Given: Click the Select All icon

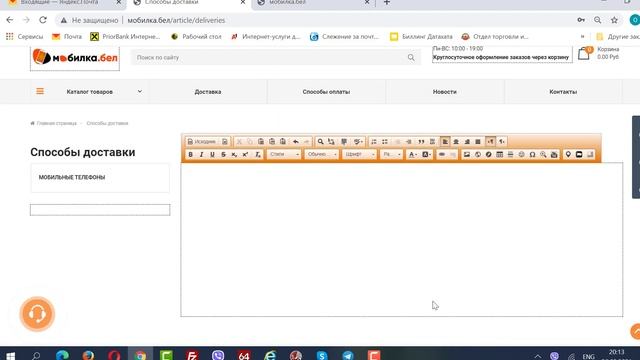Looking at the screenshot, I should [x=344, y=142].
